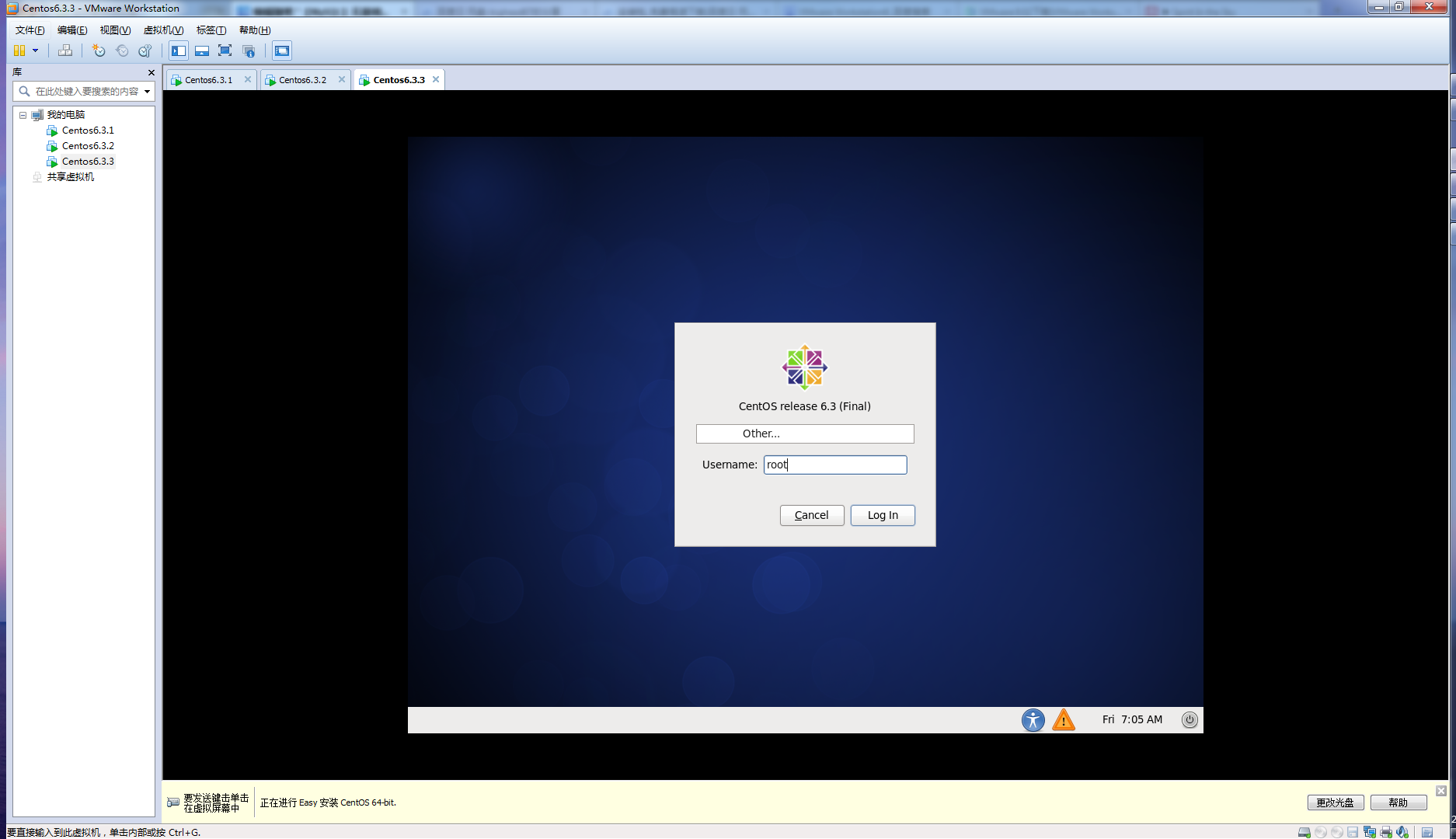The width and height of the screenshot is (1456, 839).
Task: Collapse the 我的电脑 tree node
Action: 23,115
